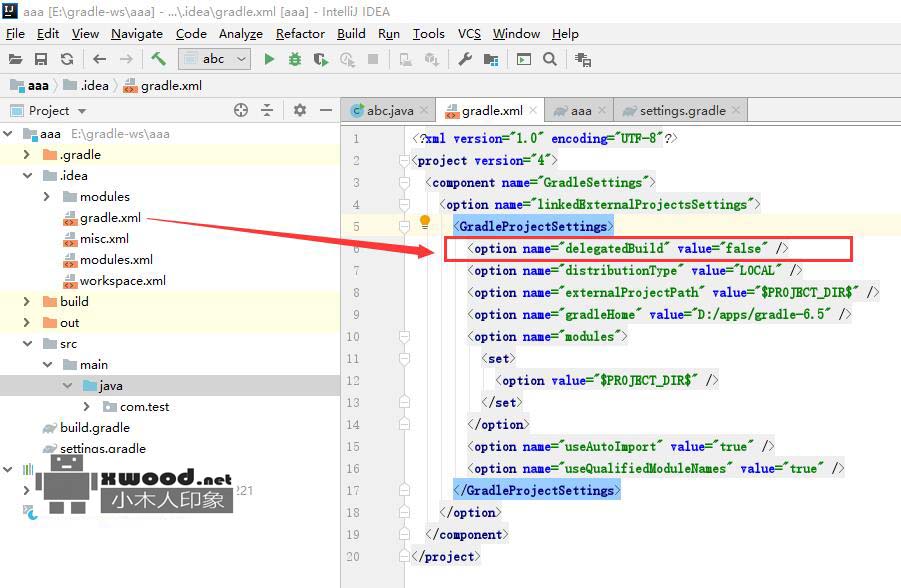Close the abc.java tab

[424, 110]
